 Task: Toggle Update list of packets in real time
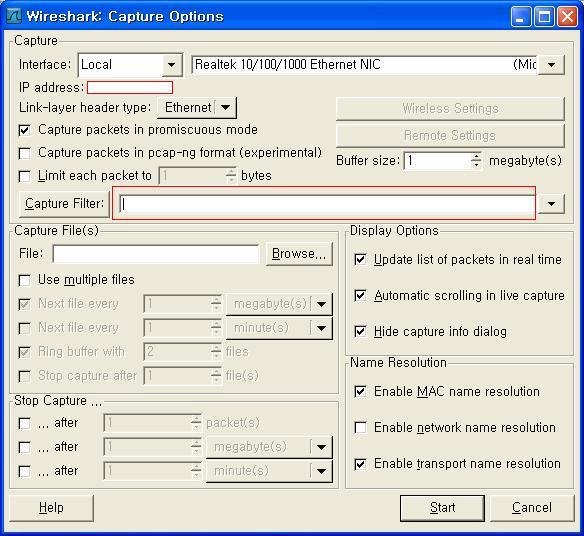click(360, 259)
